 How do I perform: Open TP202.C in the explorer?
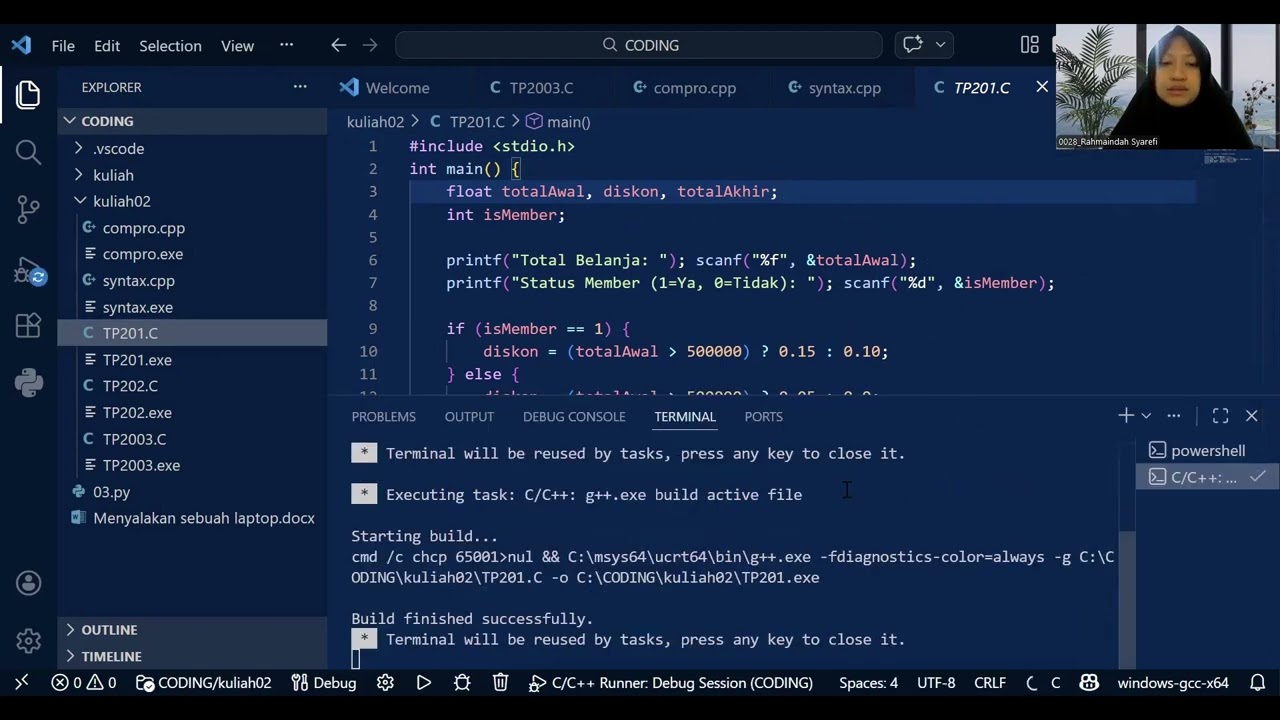[192, 386]
